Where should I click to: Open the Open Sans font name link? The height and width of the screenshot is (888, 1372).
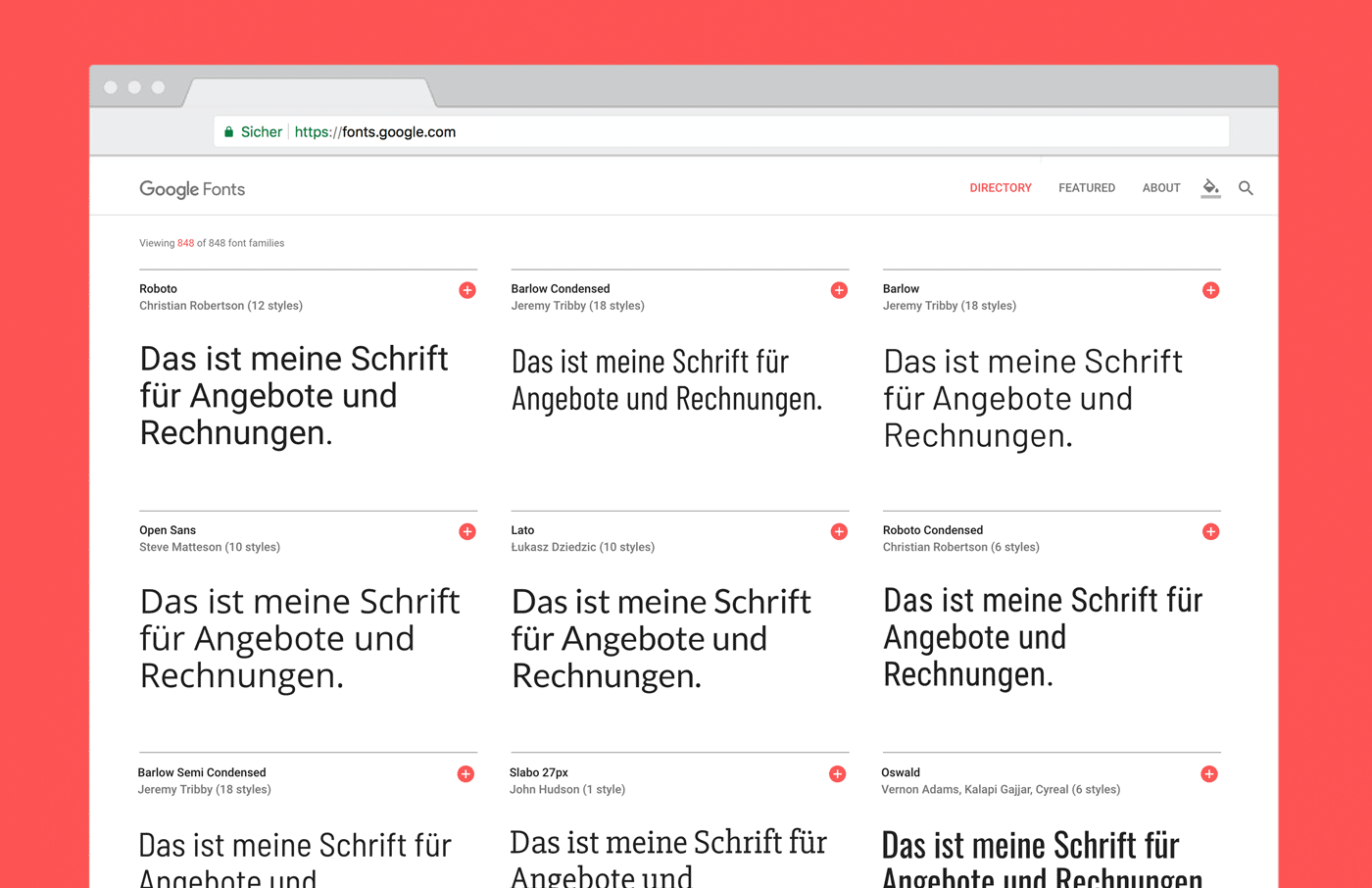pyautogui.click(x=168, y=530)
